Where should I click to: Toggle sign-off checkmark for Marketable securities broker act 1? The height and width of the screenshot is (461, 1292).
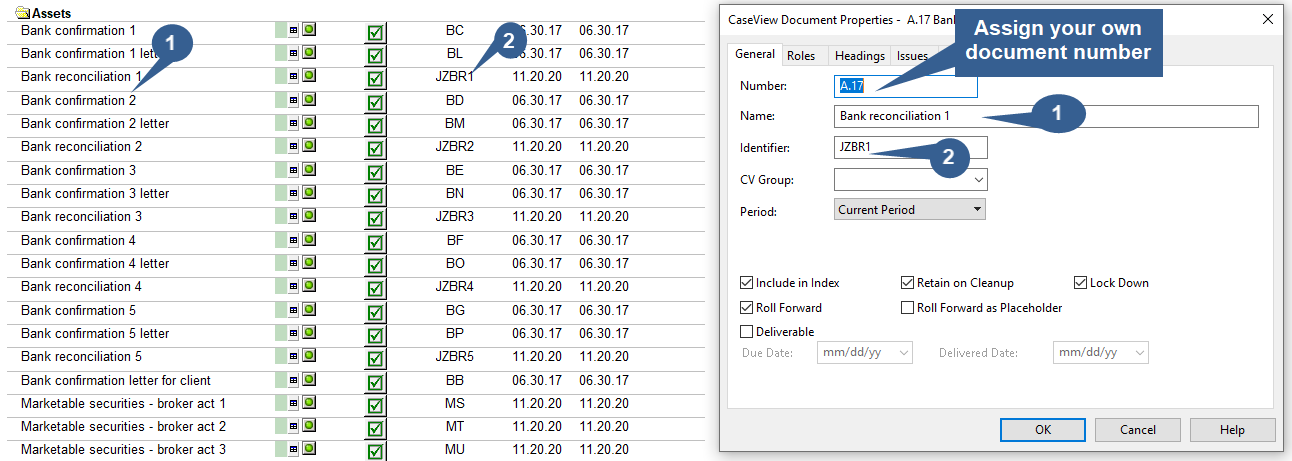coord(375,405)
